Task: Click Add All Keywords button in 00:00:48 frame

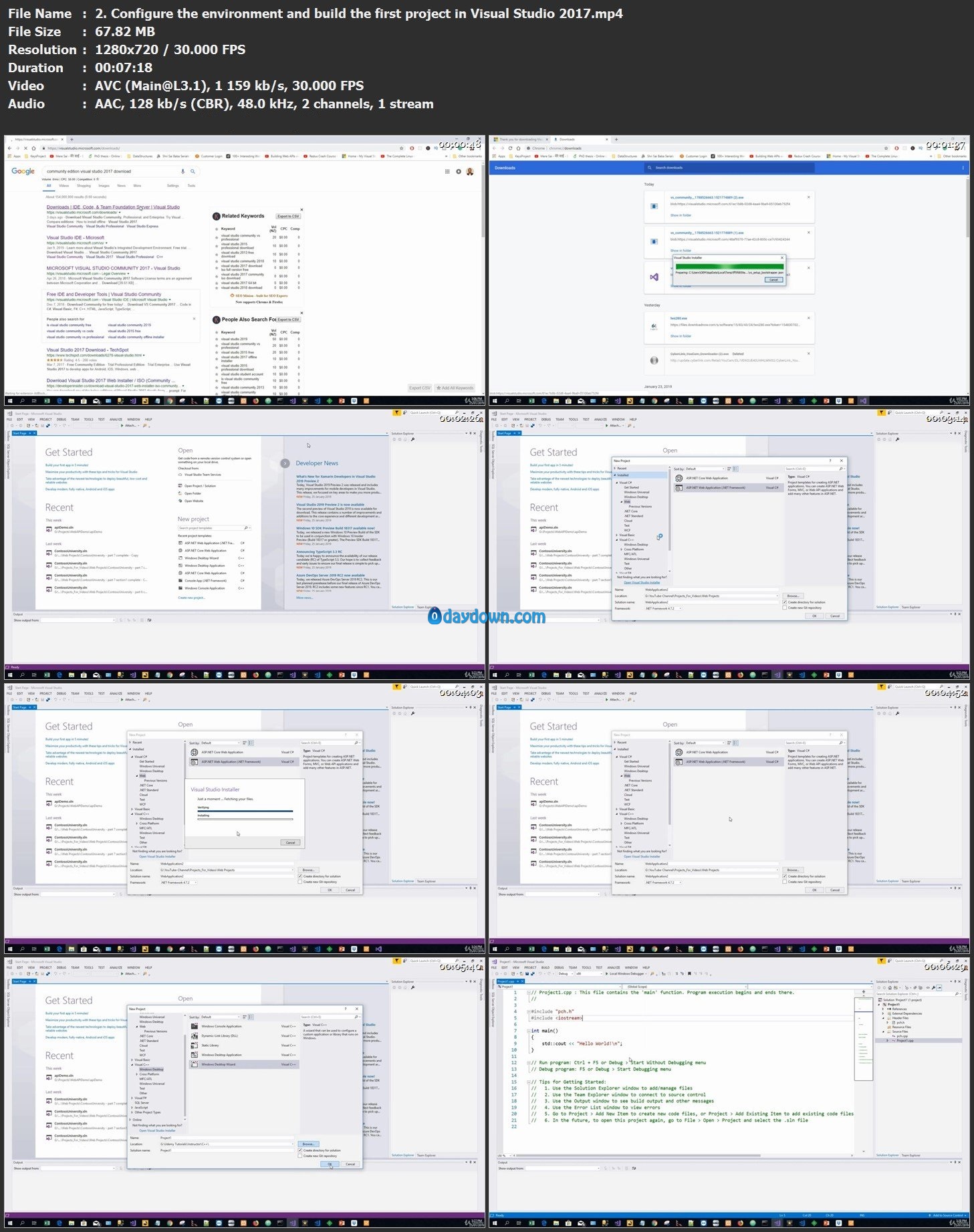Action: click(455, 388)
